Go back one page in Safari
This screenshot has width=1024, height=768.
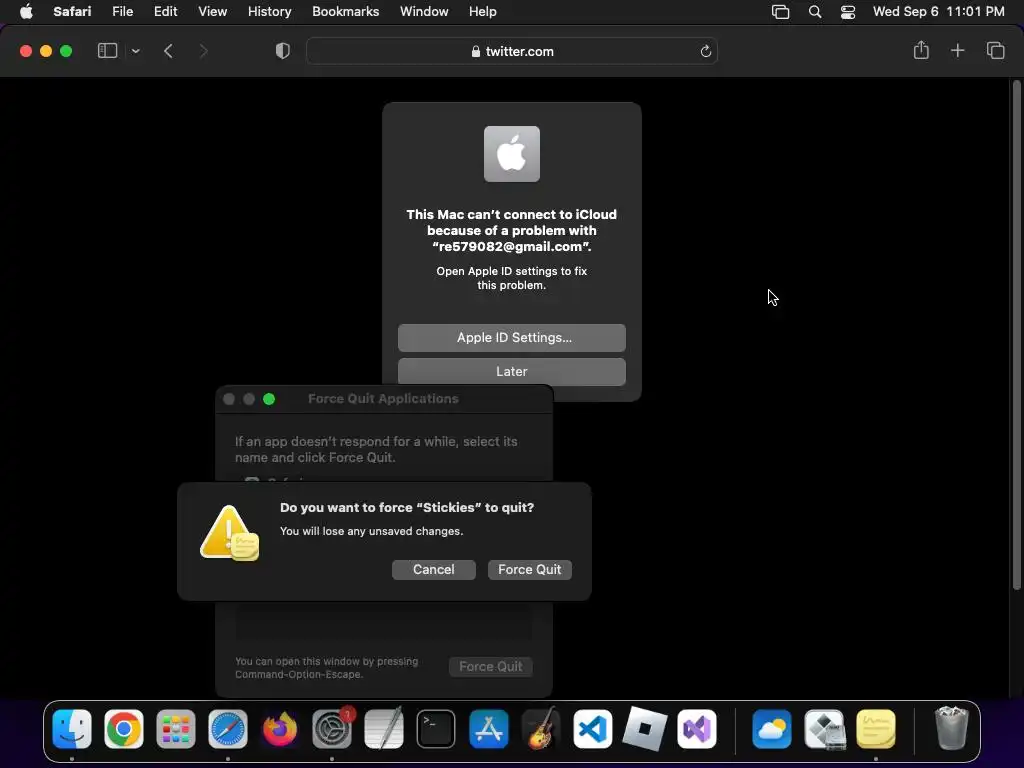click(x=168, y=51)
